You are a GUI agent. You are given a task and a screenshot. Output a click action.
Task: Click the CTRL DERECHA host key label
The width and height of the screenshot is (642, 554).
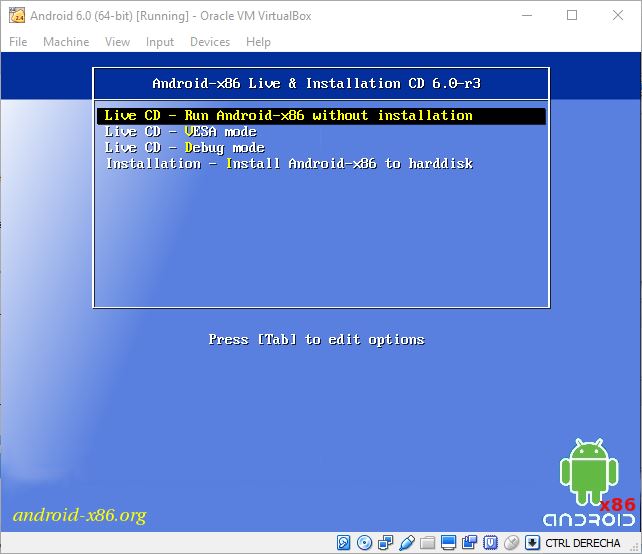[x=582, y=543]
